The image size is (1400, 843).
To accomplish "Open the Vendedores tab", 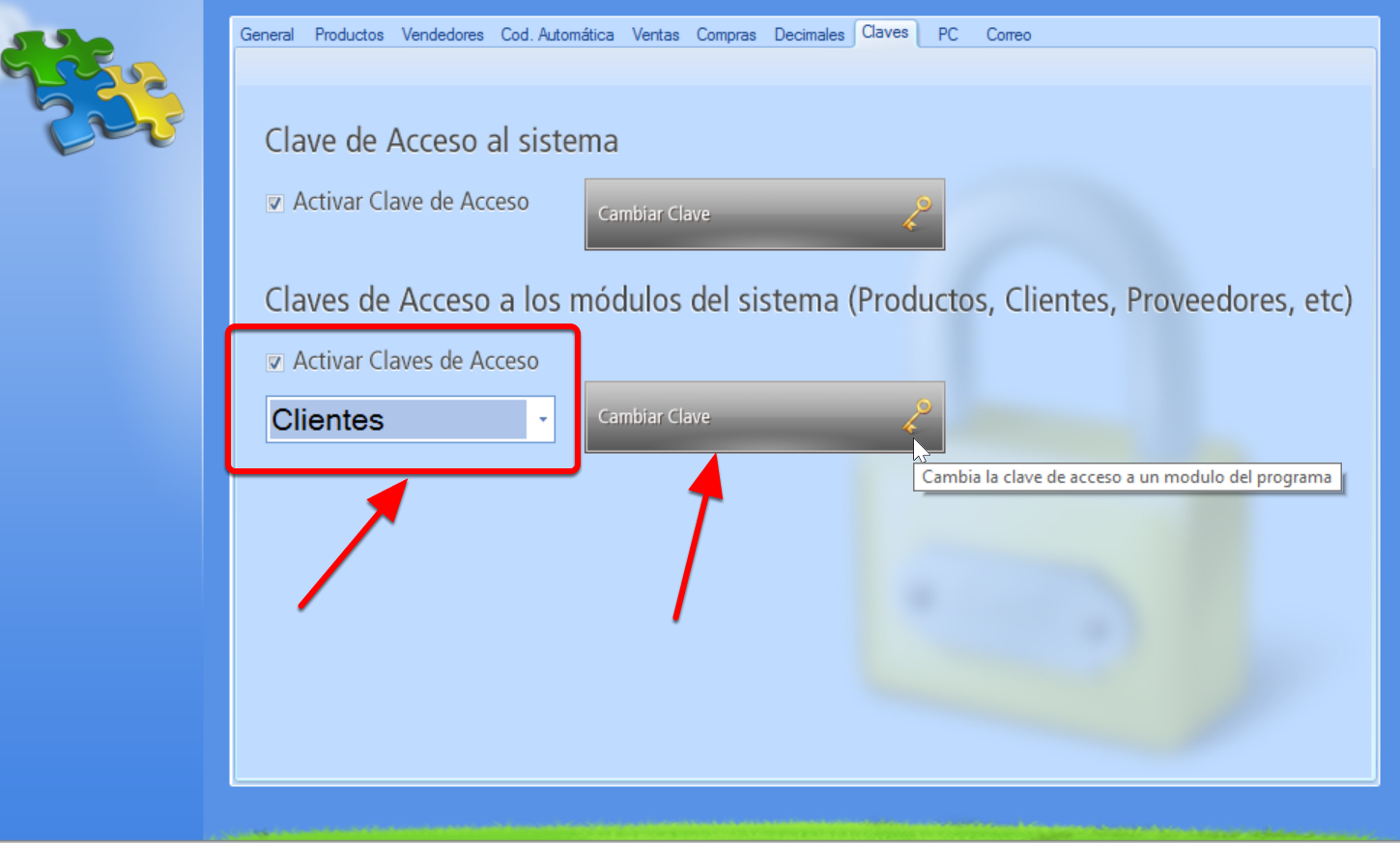I will point(443,35).
